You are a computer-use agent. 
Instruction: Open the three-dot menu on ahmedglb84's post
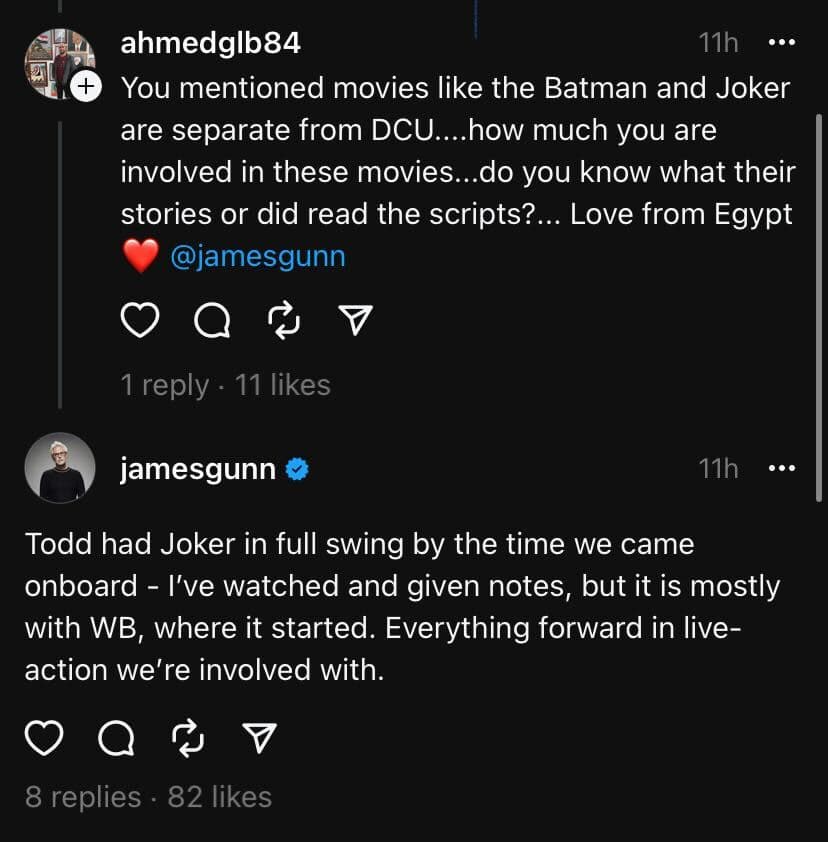(781, 42)
